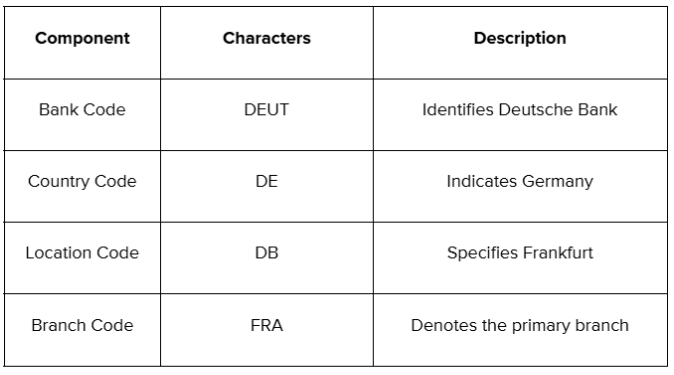Select the Indicates Germany description
674x375 pixels.
click(520, 181)
